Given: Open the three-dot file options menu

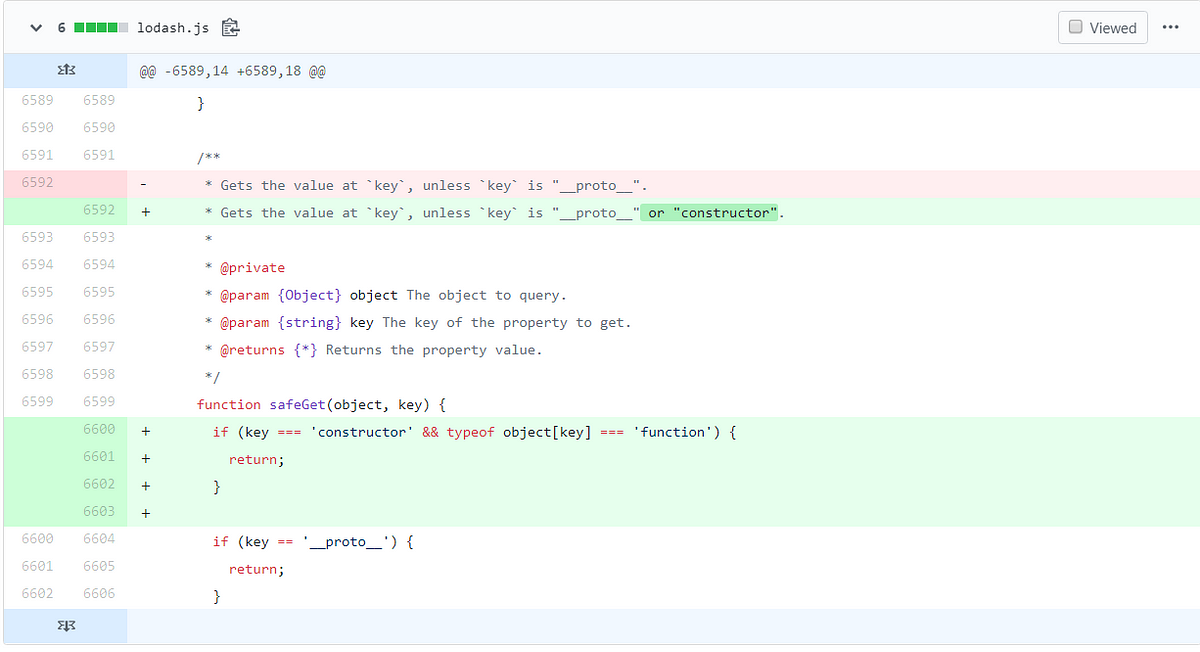Looking at the screenshot, I should [x=1171, y=27].
